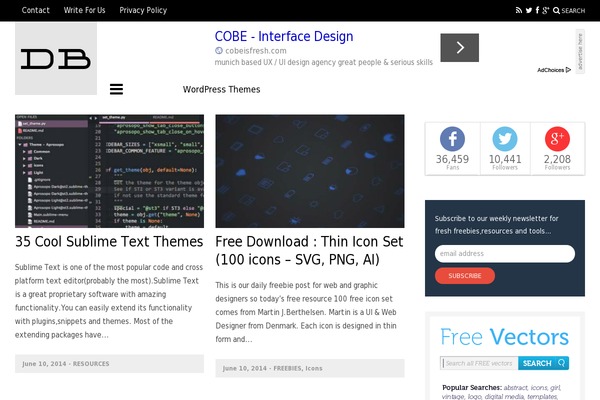The width and height of the screenshot is (600, 400).
Task: Click the newsletter subscribe description text
Action: [x=496, y=225]
